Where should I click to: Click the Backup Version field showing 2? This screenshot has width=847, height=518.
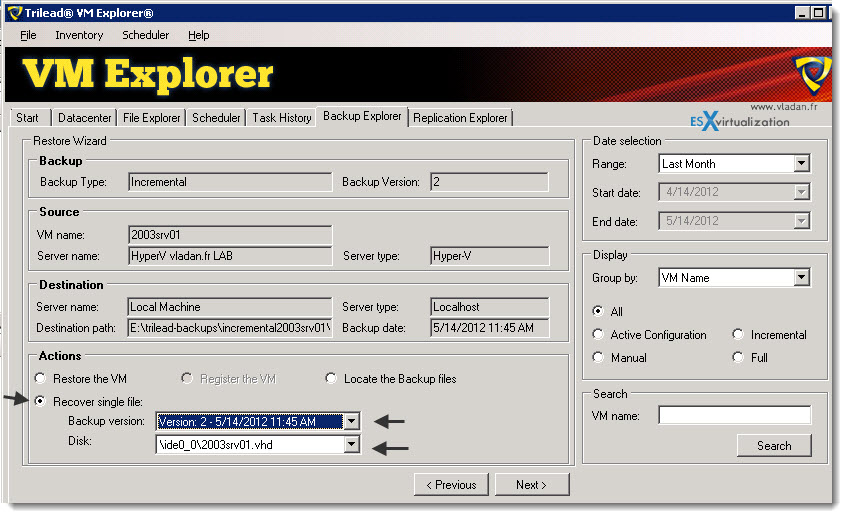pos(489,182)
